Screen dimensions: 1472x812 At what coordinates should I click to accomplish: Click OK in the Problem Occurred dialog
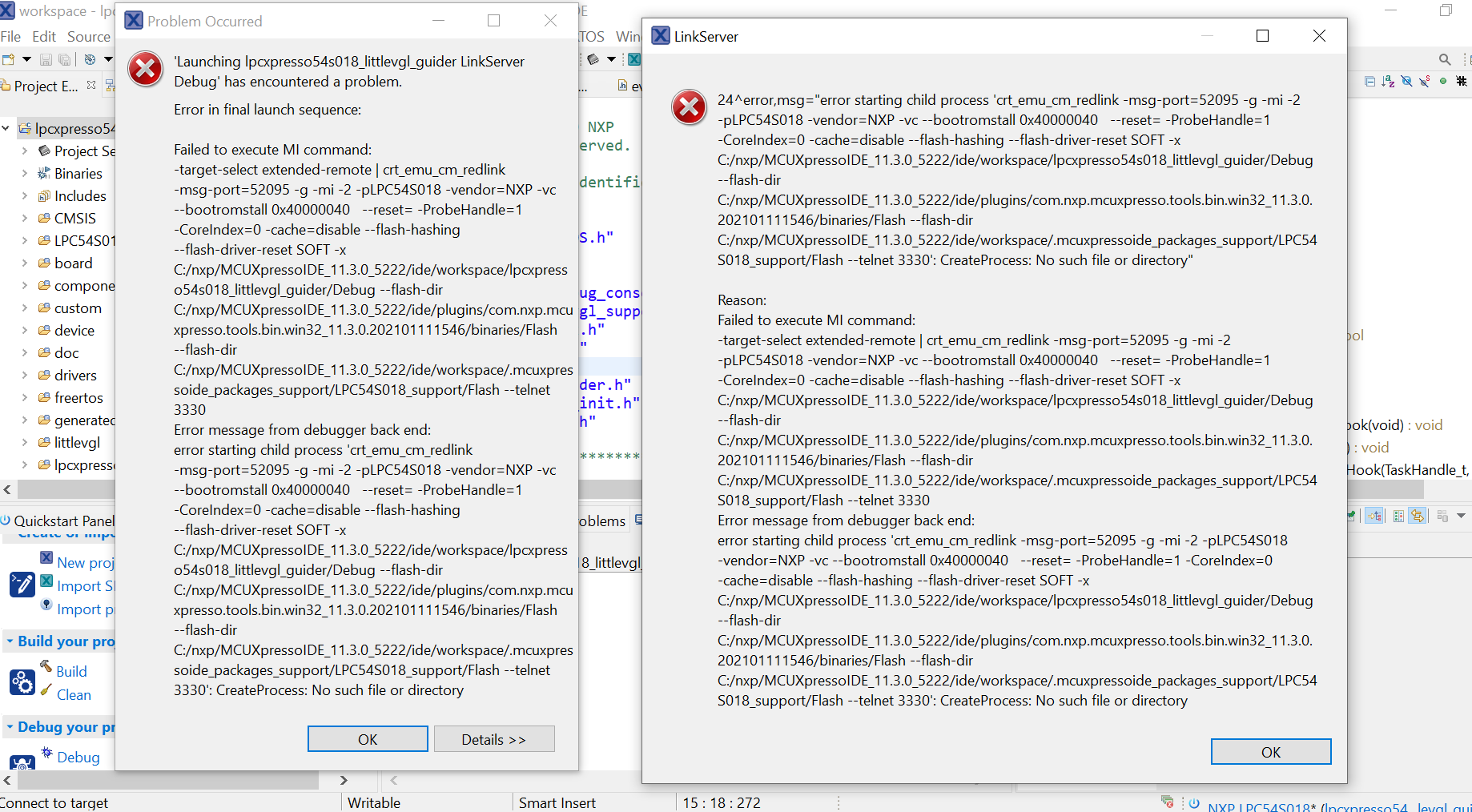(x=367, y=738)
